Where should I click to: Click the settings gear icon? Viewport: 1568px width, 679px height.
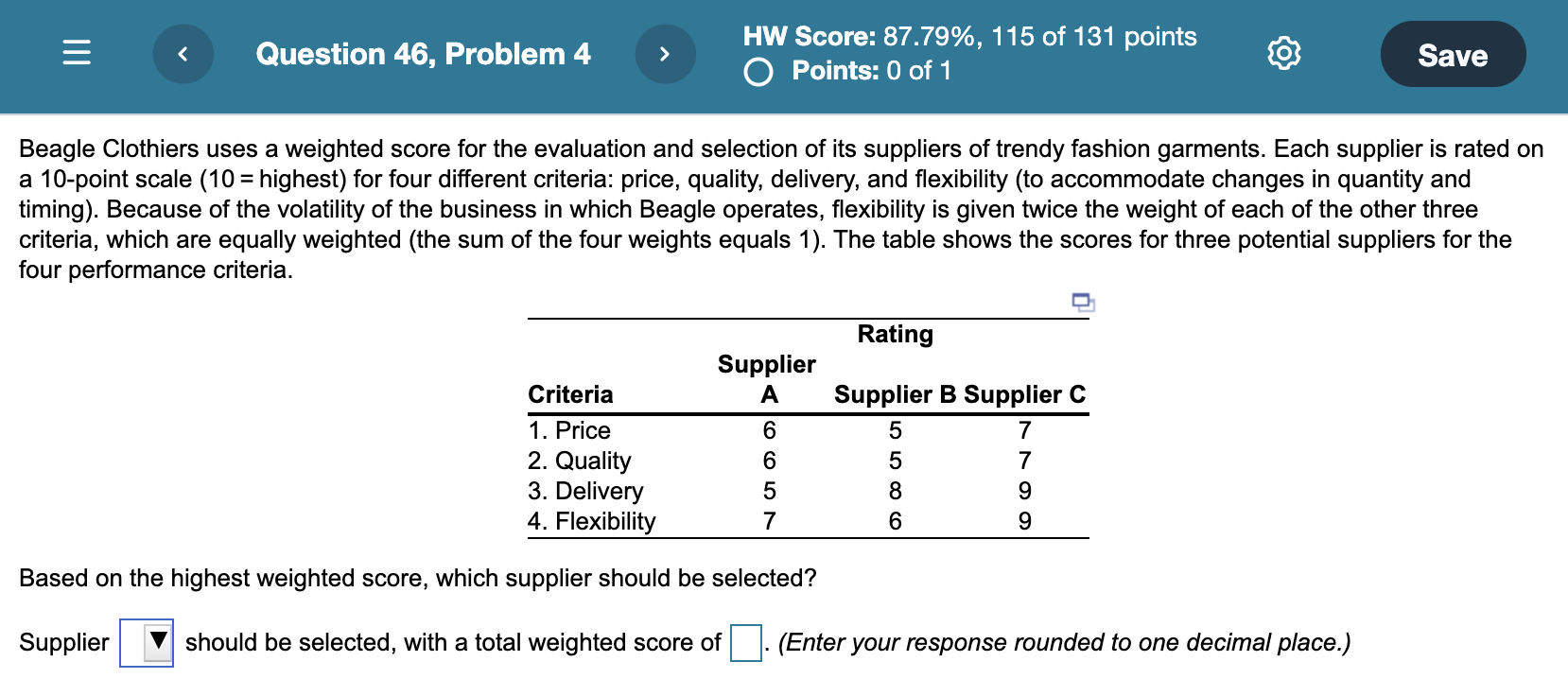click(1283, 54)
